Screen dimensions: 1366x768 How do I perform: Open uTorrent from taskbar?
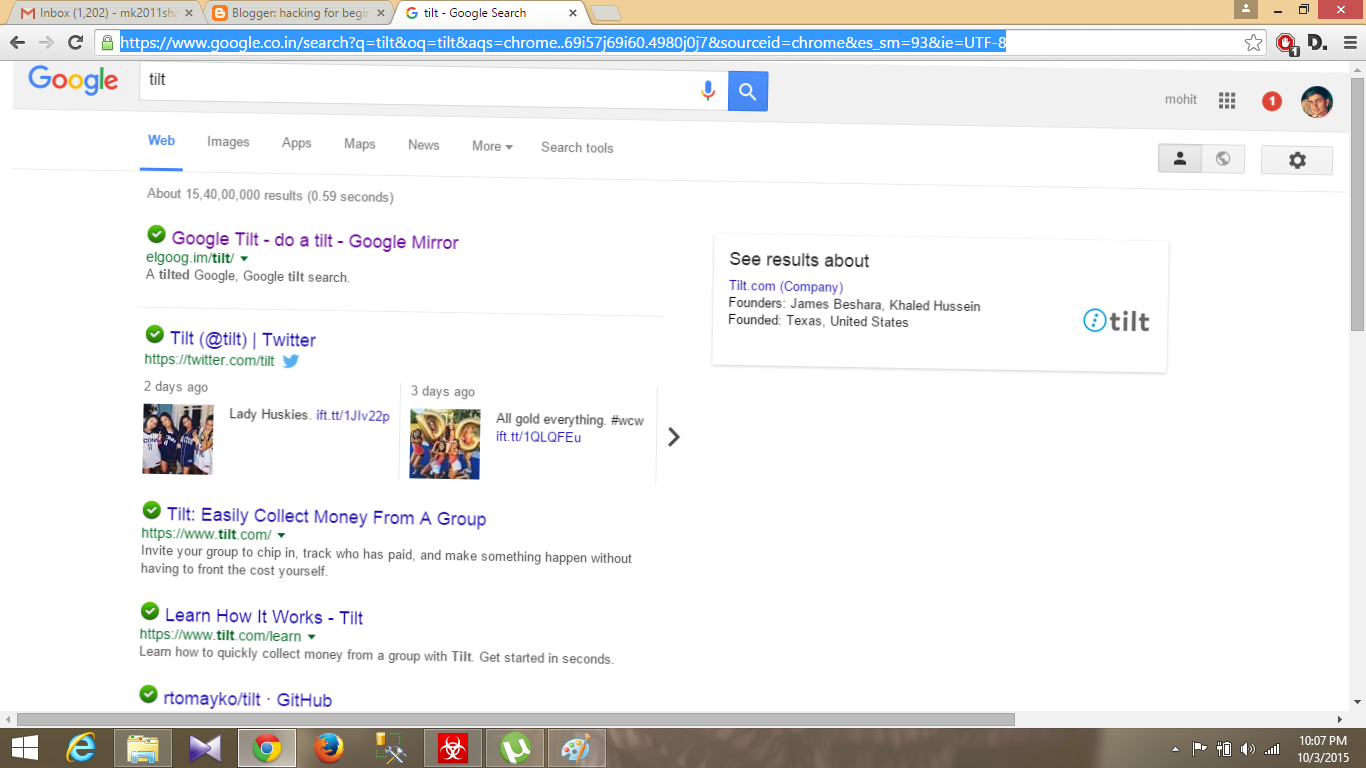point(515,748)
